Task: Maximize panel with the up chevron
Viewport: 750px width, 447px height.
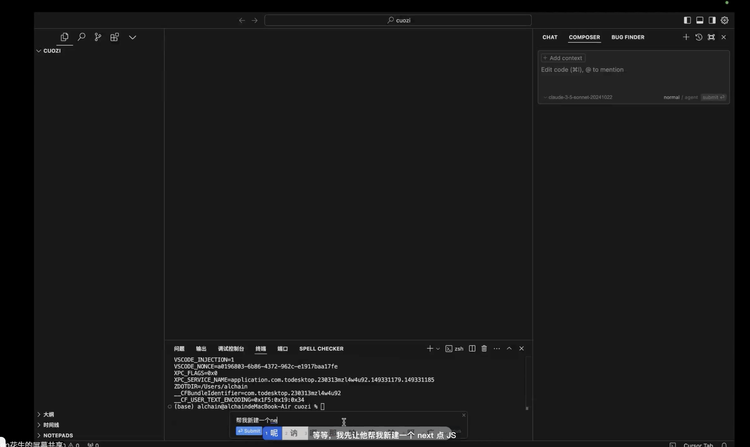Action: 509,349
